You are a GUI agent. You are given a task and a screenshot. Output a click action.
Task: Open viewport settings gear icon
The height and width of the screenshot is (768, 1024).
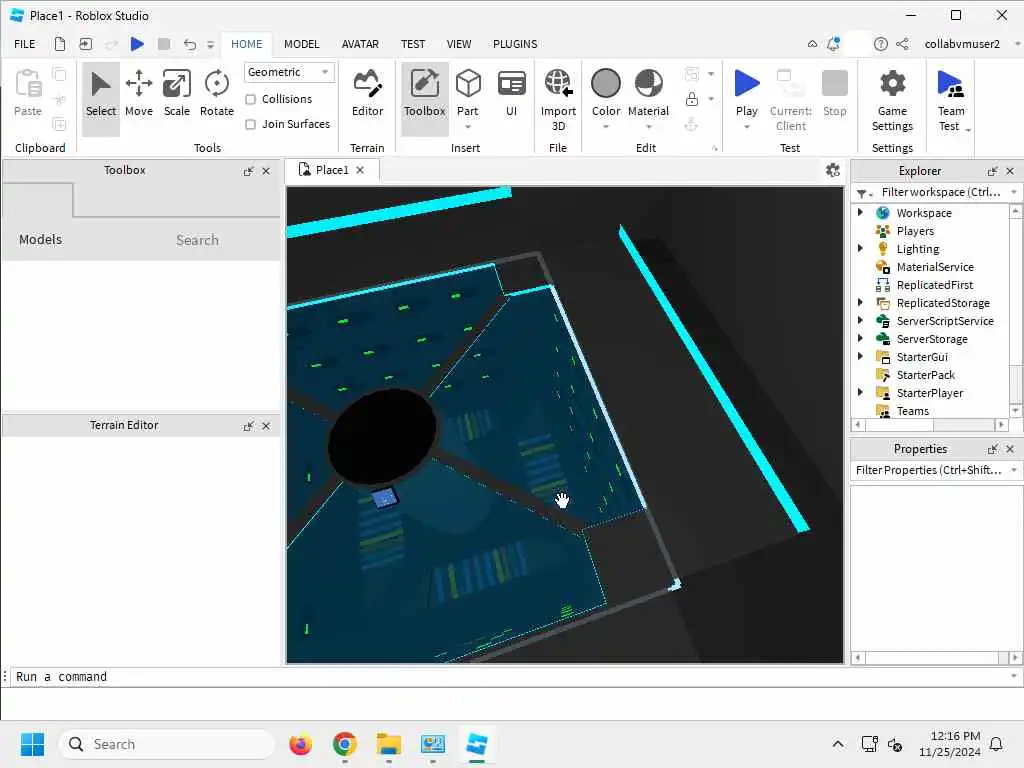[833, 170]
